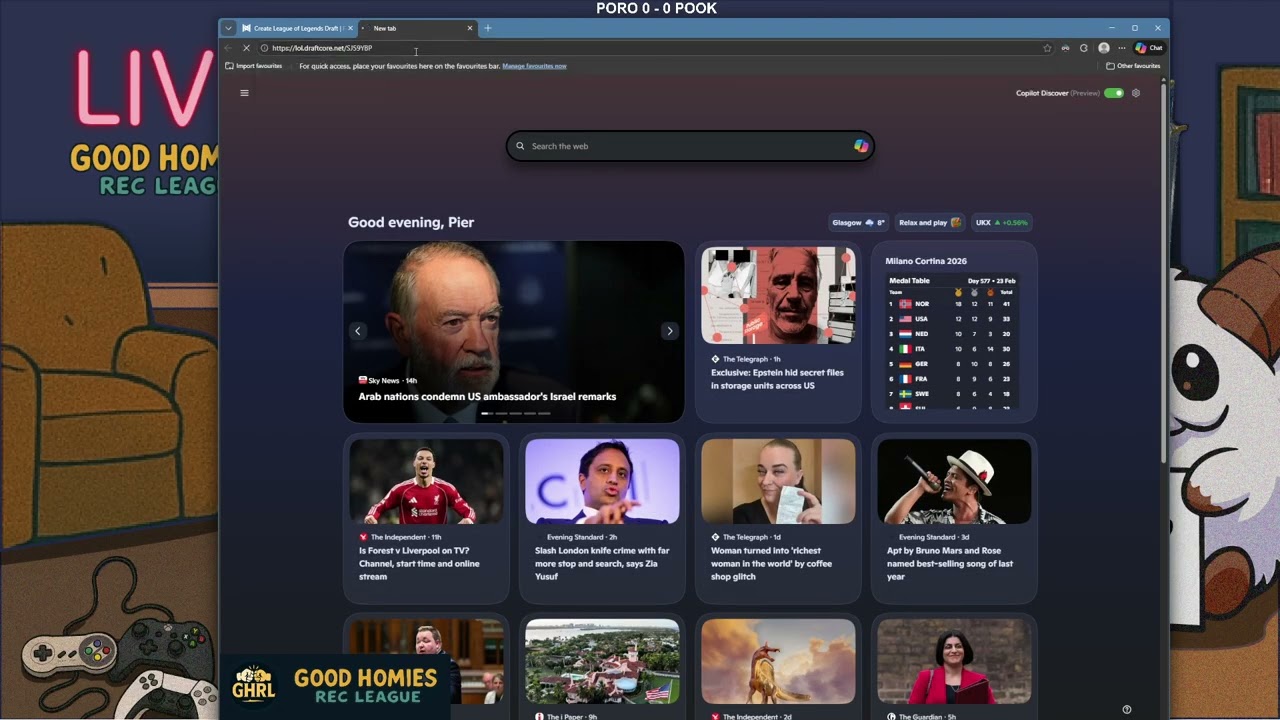Image resolution: width=1280 pixels, height=720 pixels.
Task: Open the browser profile avatar
Action: tap(1103, 48)
